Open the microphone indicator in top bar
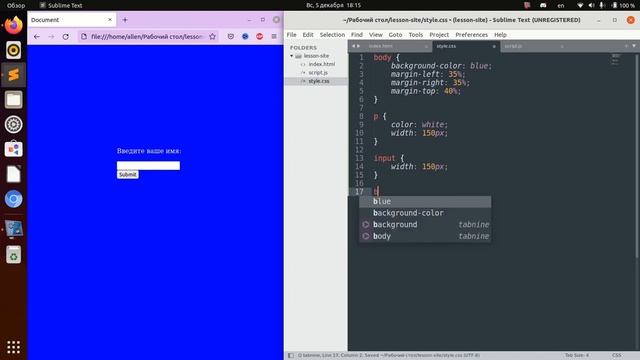Image resolution: width=640 pixels, height=360 pixels. [602, 5]
